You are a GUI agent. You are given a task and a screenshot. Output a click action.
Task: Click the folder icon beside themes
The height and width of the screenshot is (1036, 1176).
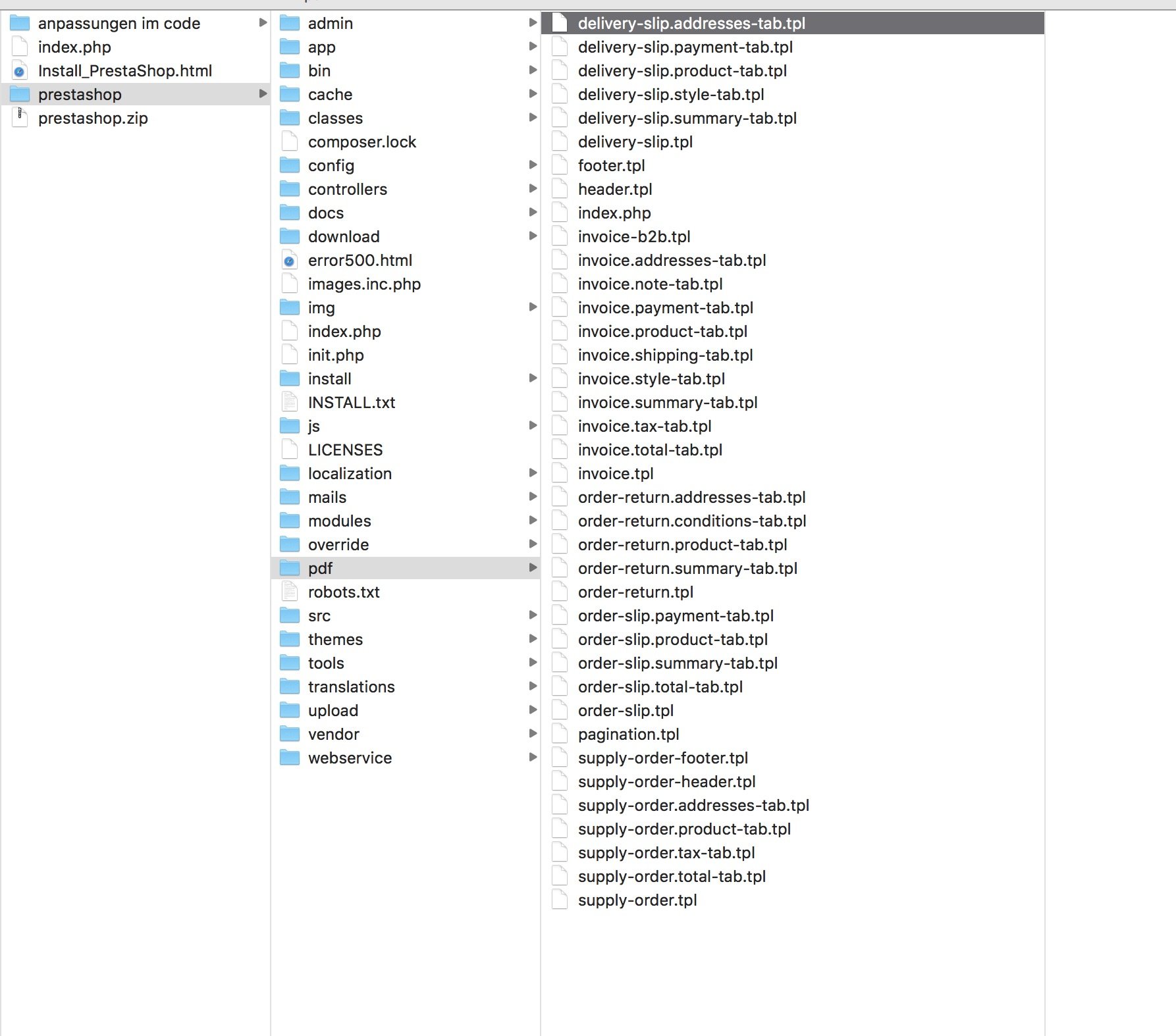(290, 640)
